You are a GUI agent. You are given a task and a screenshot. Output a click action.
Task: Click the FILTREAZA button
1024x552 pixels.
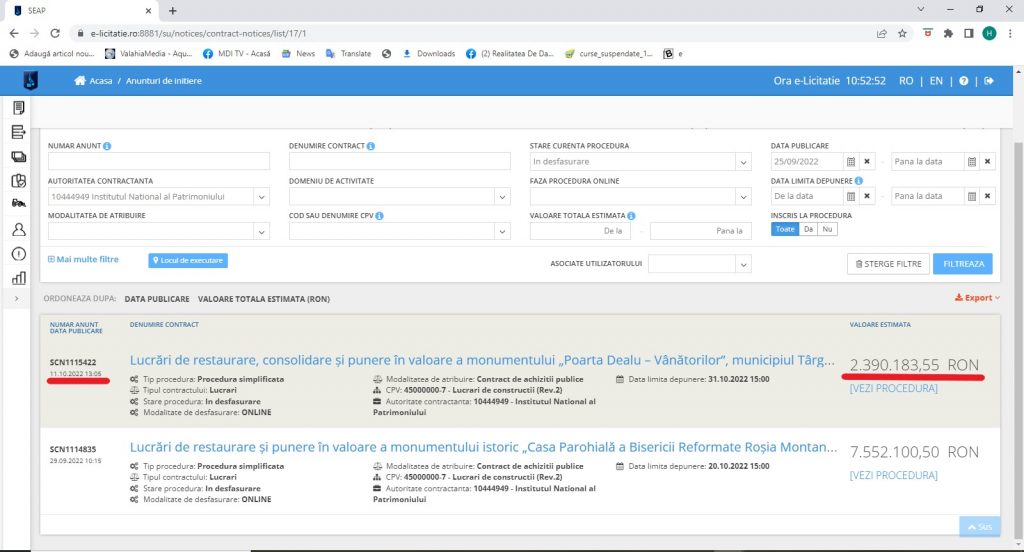(963, 264)
